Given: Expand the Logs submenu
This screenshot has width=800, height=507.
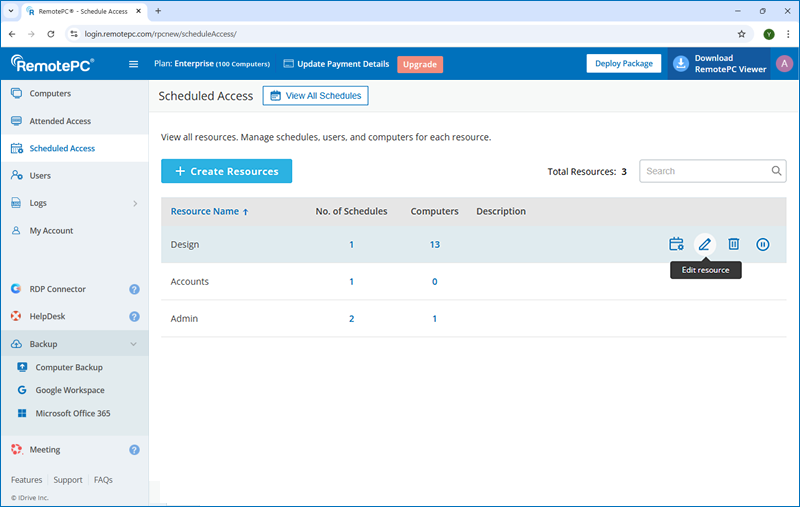Looking at the screenshot, I should [x=134, y=203].
